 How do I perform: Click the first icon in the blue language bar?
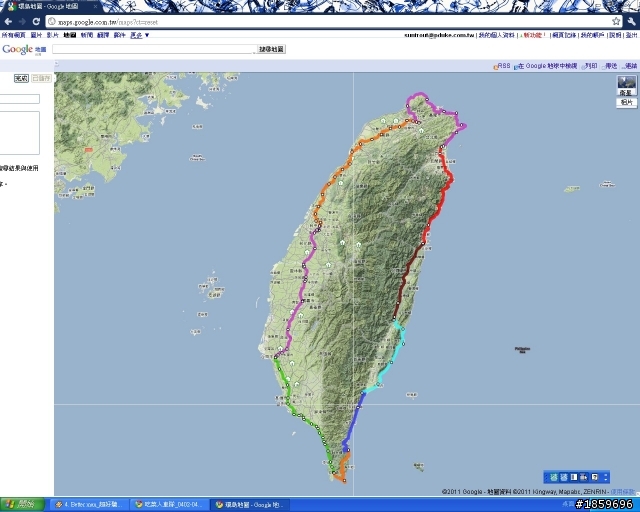(x=553, y=477)
